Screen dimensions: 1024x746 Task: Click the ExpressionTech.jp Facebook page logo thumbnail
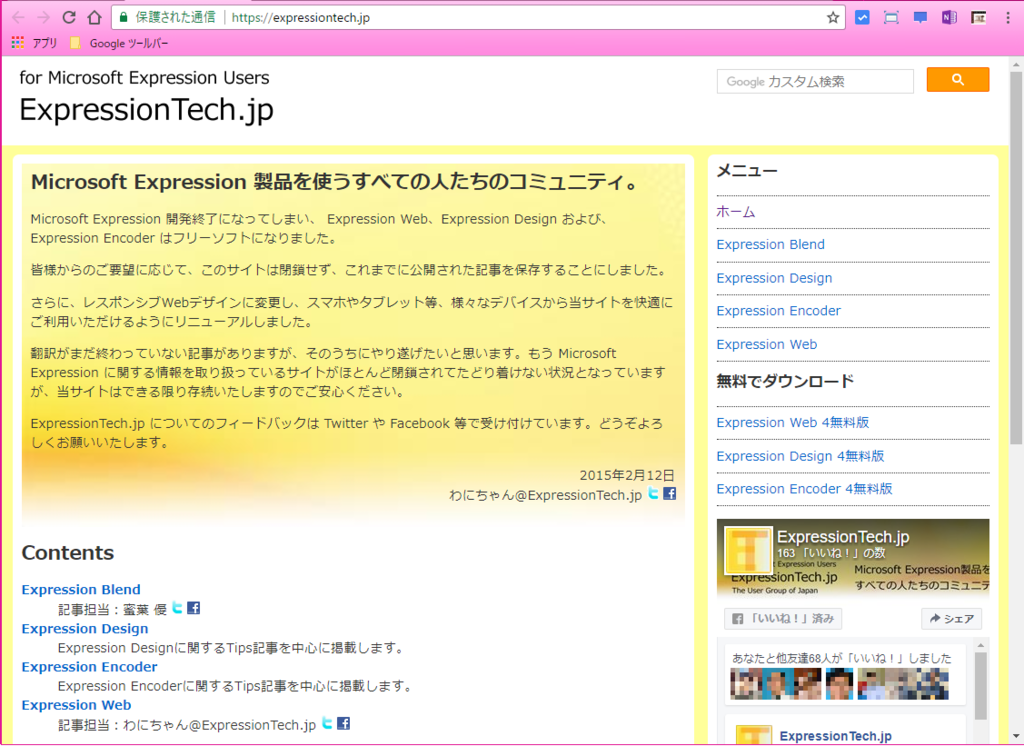(x=748, y=551)
